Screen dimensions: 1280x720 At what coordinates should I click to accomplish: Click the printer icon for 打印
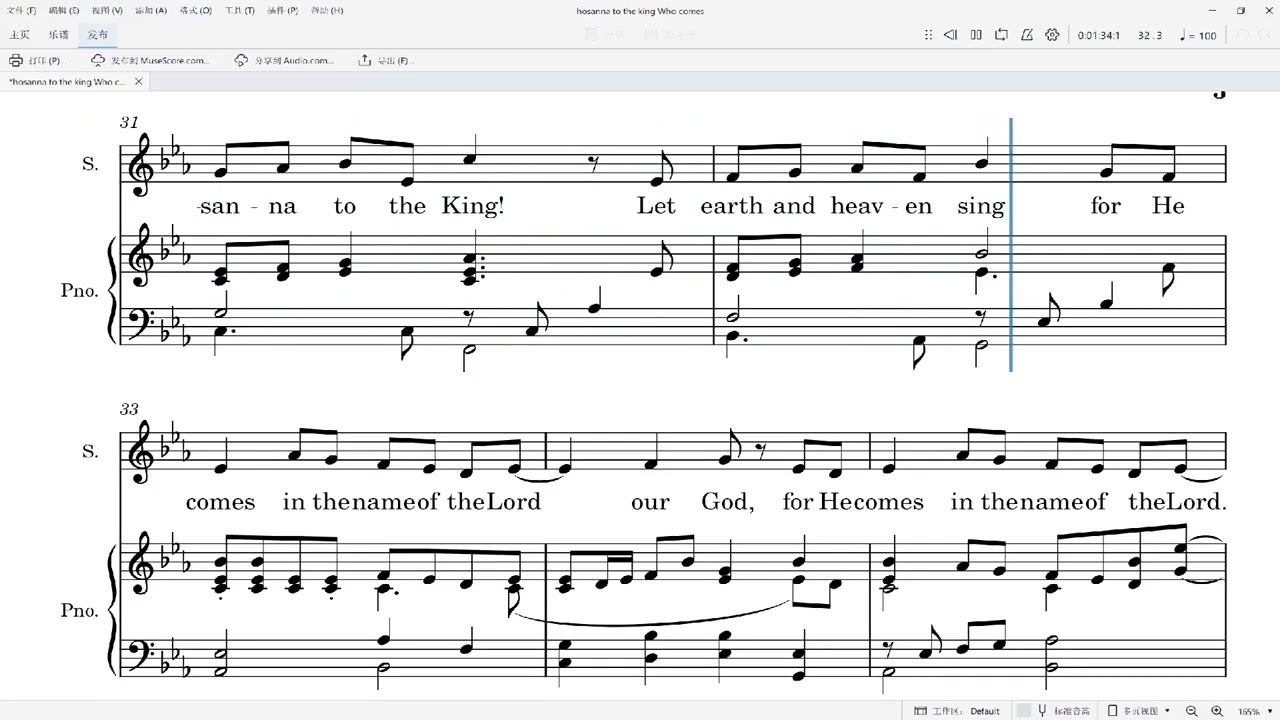point(16,60)
